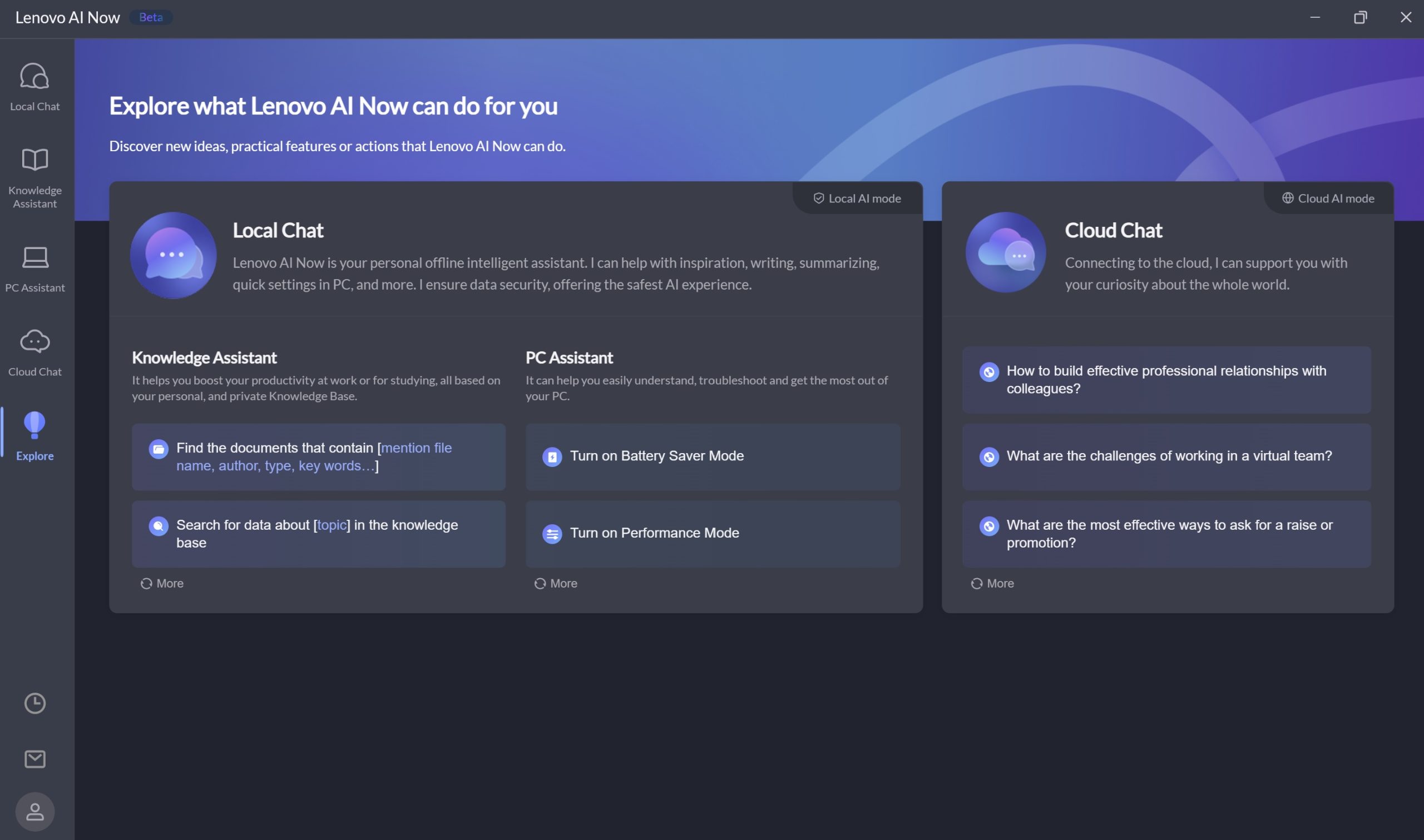Choose the Find the documents prompt
1424x840 pixels.
pyautogui.click(x=318, y=456)
